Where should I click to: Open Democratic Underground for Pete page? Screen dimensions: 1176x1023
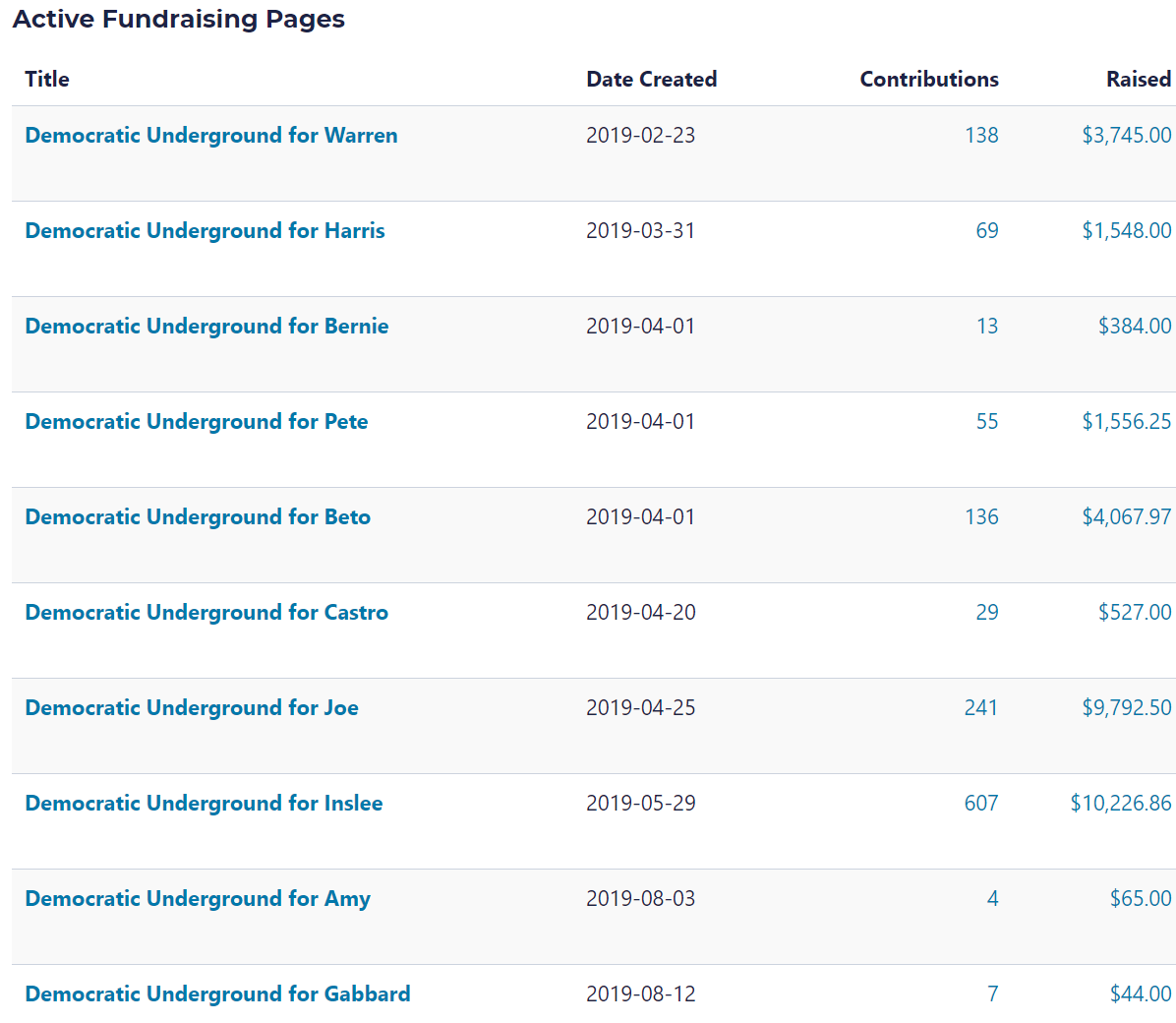197,422
